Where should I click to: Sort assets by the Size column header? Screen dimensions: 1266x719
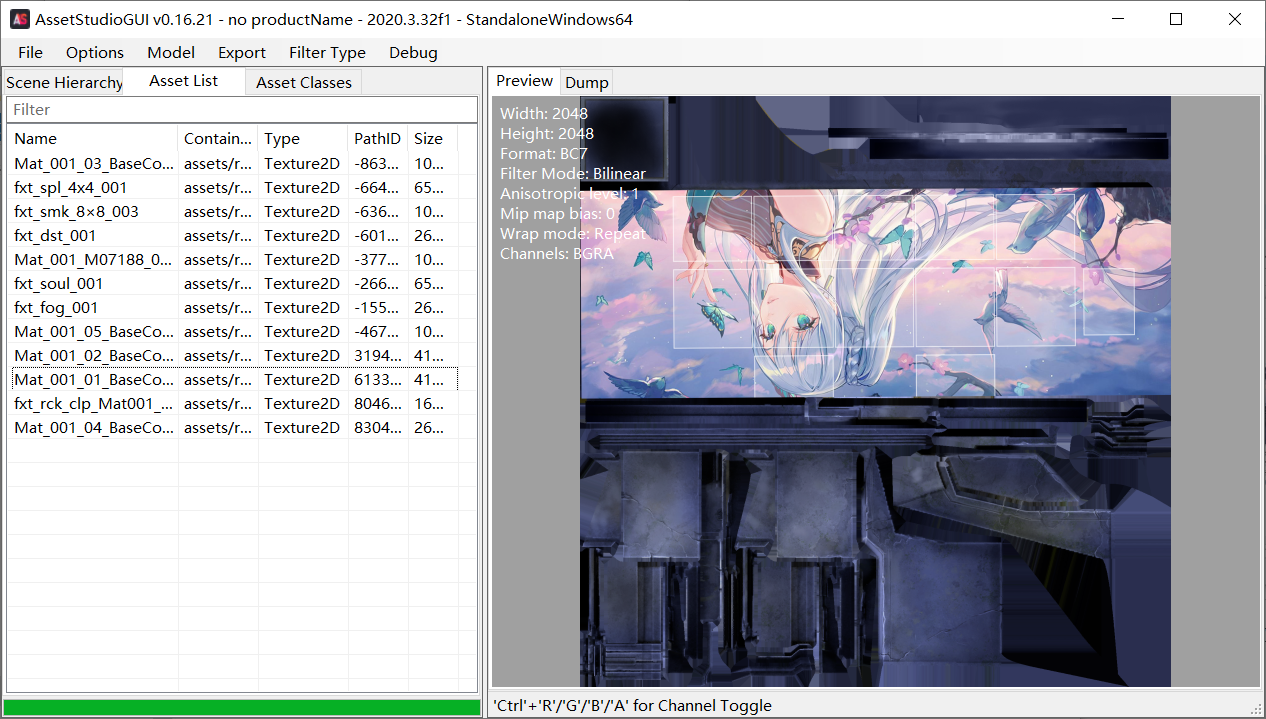point(433,139)
